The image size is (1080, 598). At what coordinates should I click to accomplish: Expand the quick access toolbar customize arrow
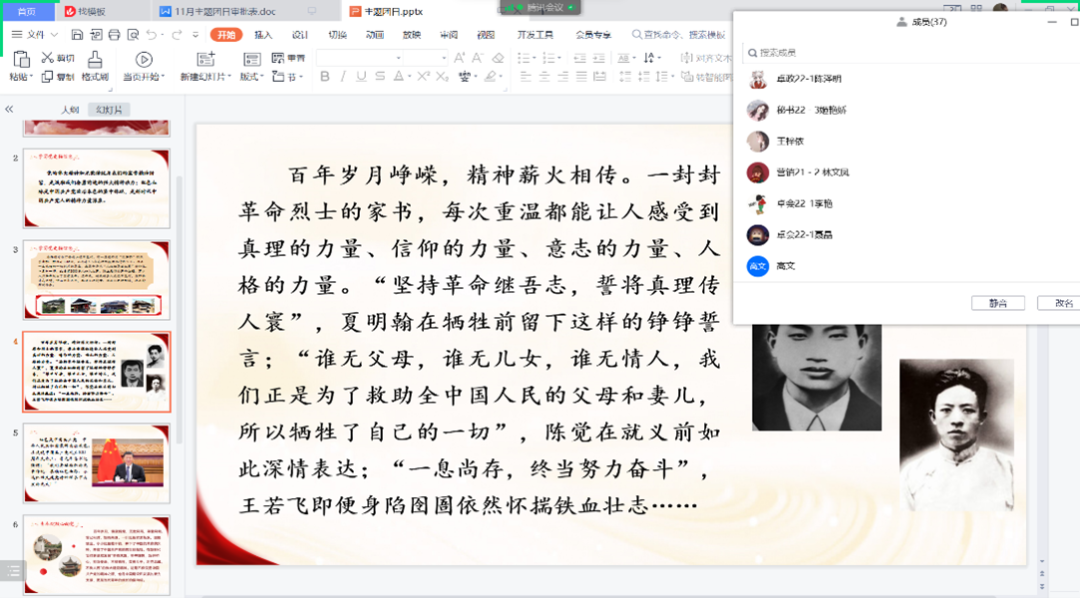(x=196, y=34)
